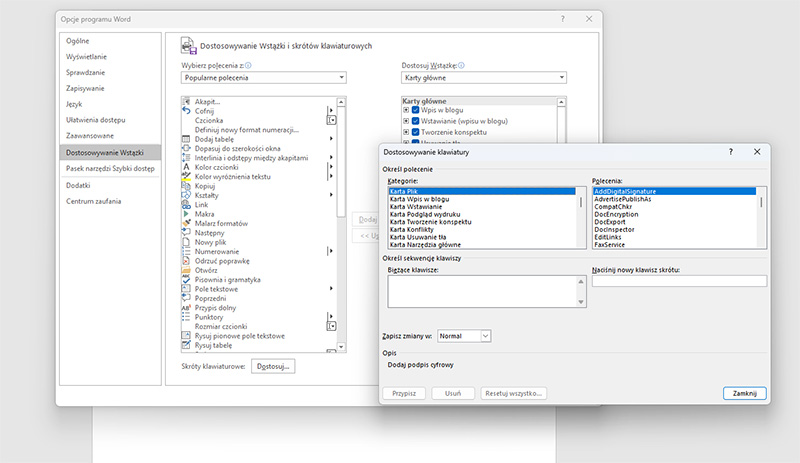
Task: Select the Kształty shapes icon
Action: pyautogui.click(x=186, y=195)
